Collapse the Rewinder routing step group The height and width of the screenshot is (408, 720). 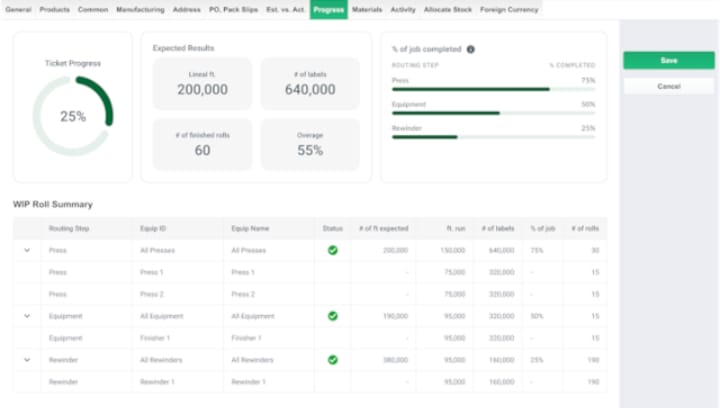27,360
